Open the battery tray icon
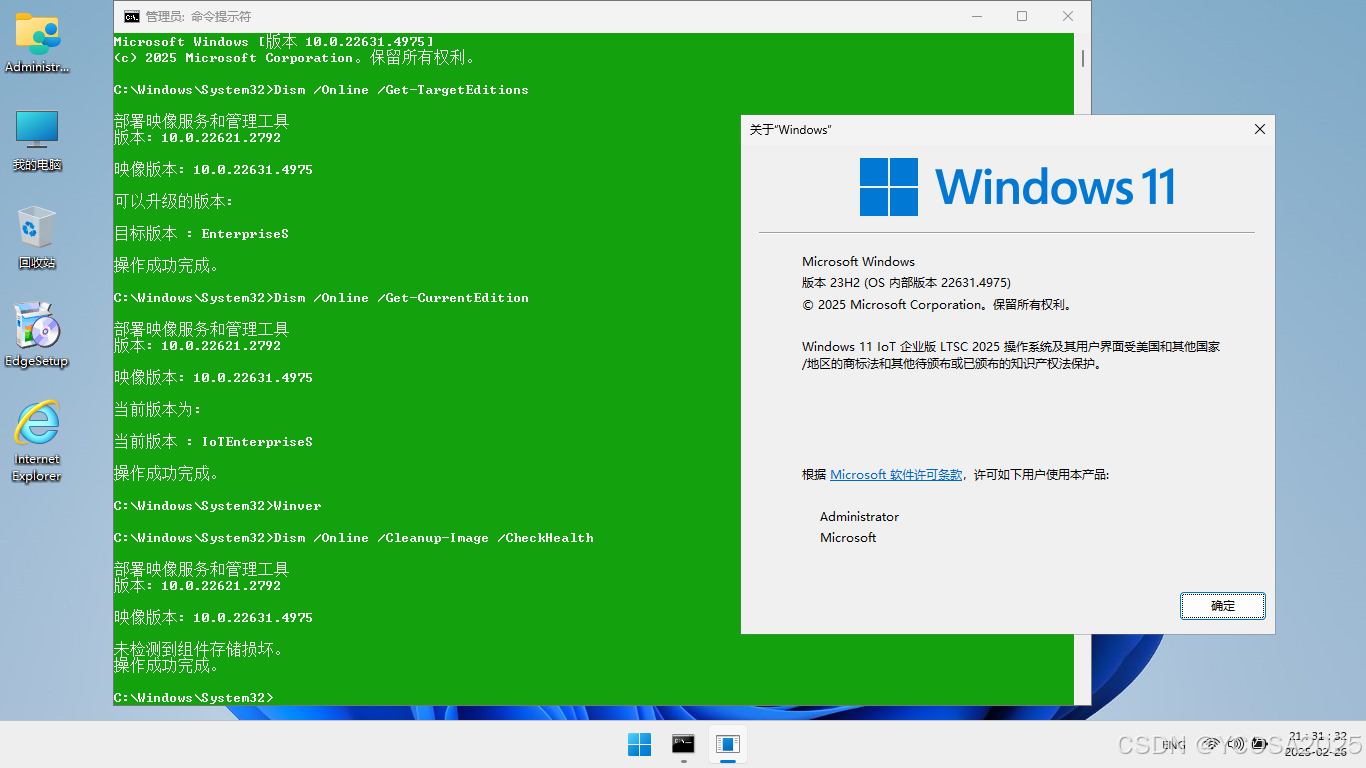1366x768 pixels. click(x=1260, y=744)
